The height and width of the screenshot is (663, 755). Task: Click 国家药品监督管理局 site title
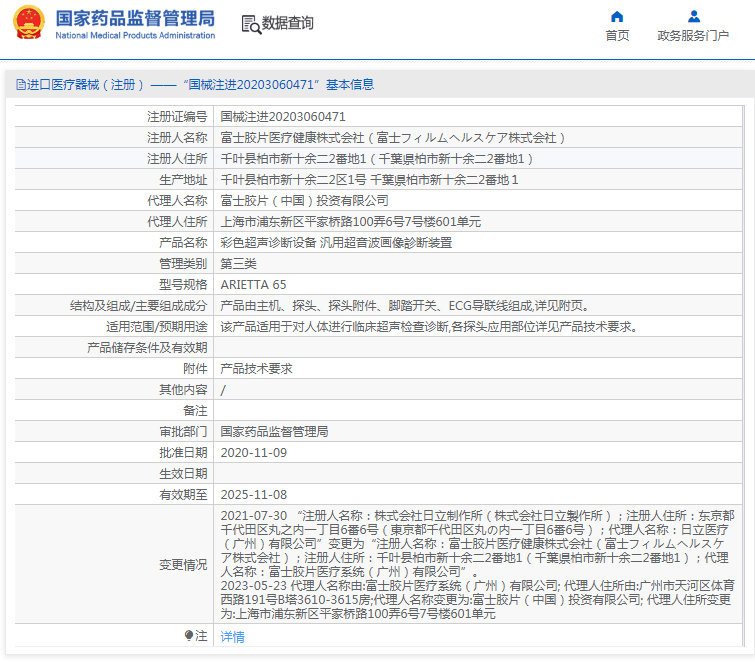coord(135,18)
